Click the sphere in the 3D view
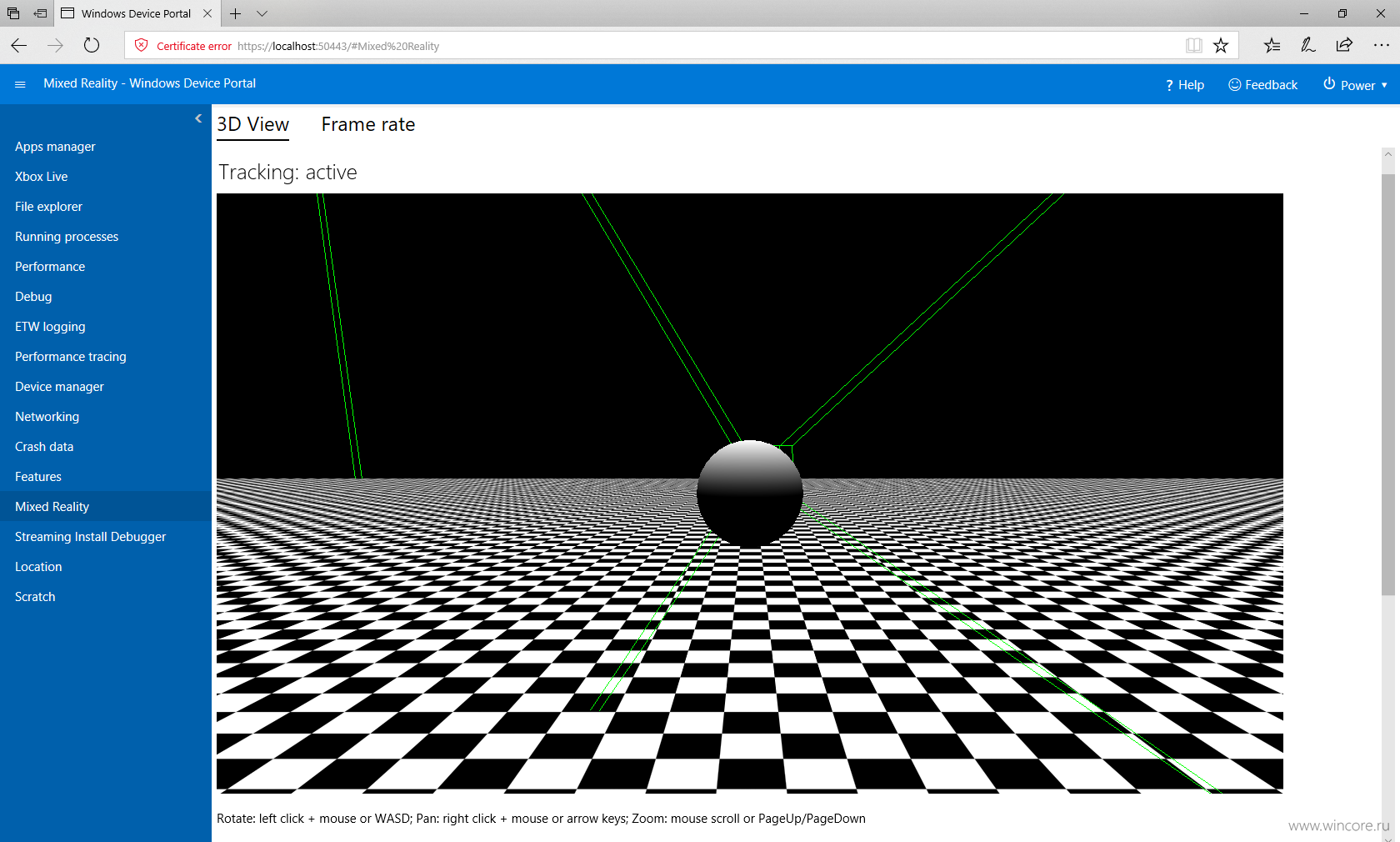 click(750, 494)
